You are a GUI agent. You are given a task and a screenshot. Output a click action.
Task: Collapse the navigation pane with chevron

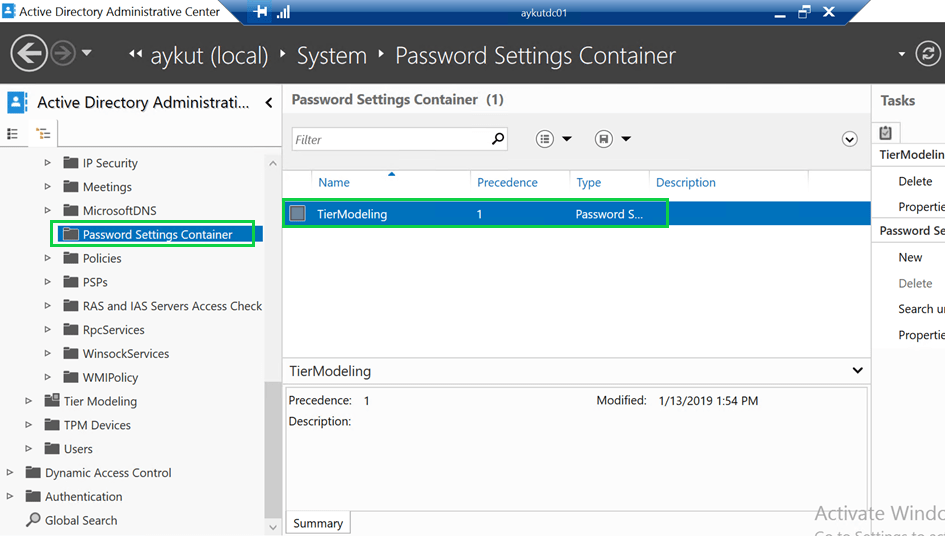tap(269, 103)
